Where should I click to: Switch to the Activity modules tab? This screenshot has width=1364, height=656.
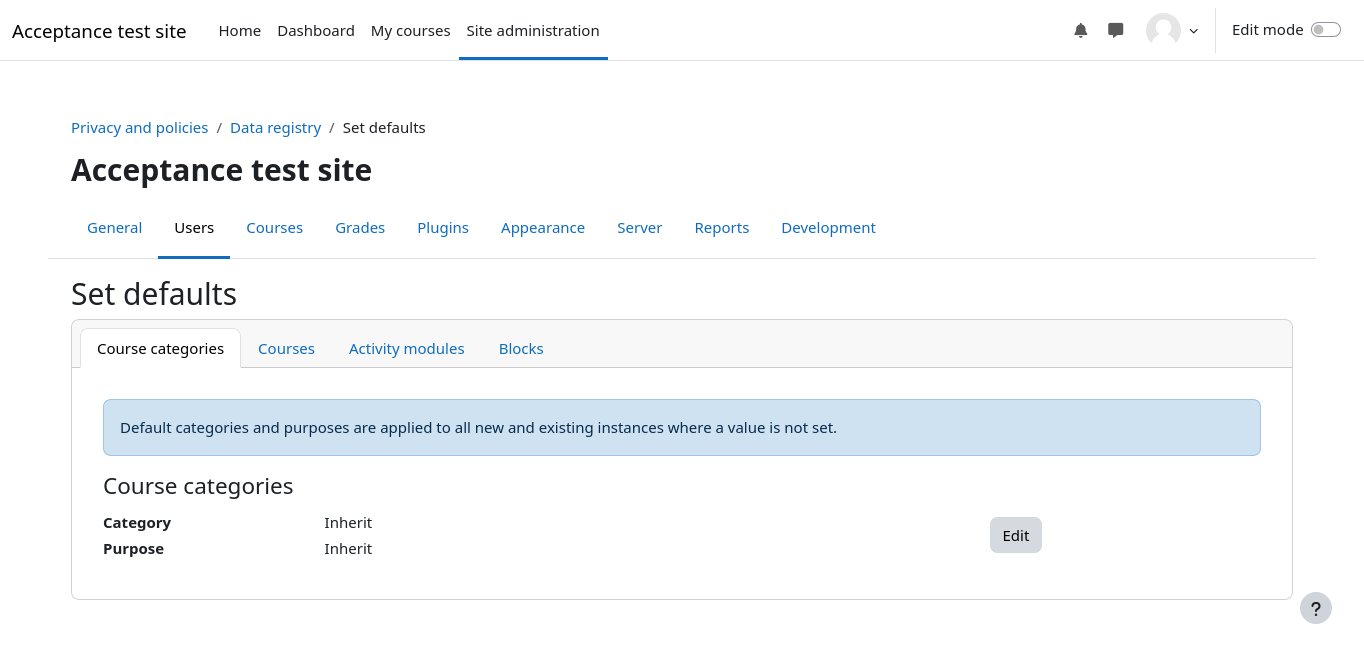[406, 349]
